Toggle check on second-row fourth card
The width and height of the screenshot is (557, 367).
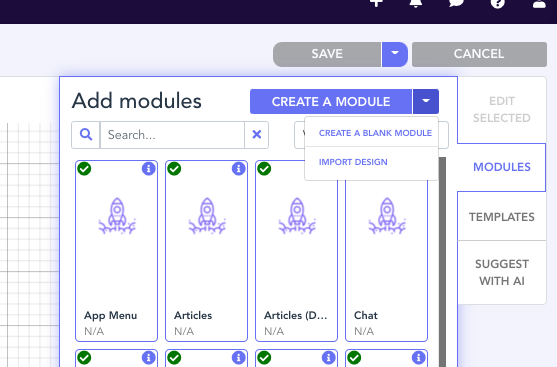coord(354,358)
